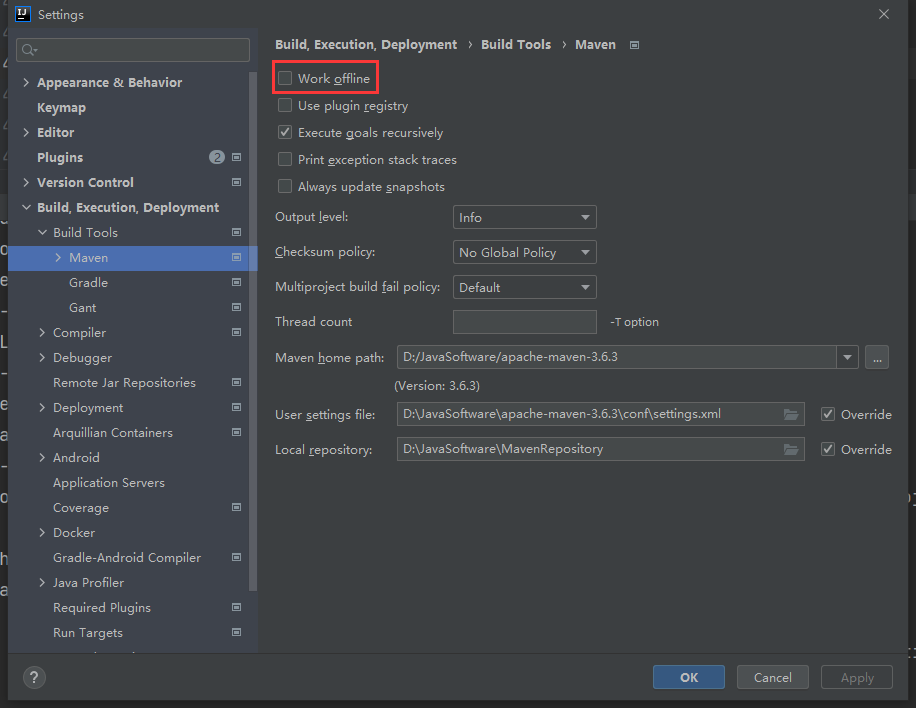Expand the Docker node
Viewport: 916px width, 708px height.
pyautogui.click(x=42, y=532)
